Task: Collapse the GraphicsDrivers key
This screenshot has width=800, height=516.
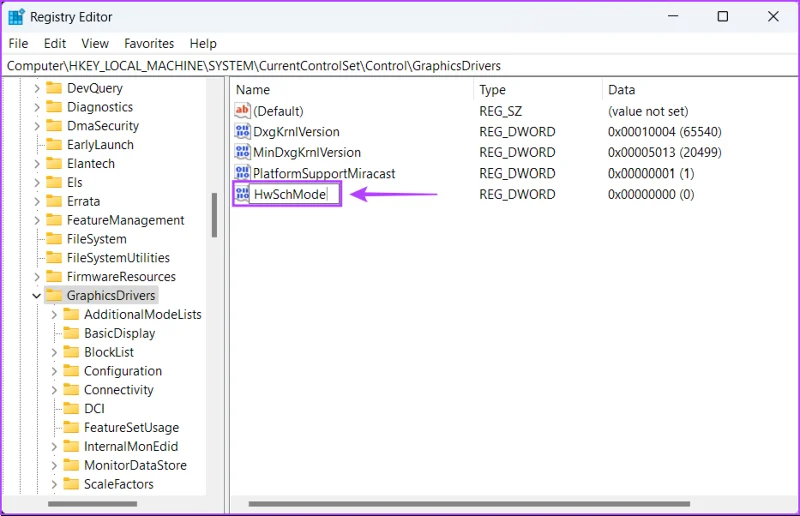Action: tap(37, 296)
